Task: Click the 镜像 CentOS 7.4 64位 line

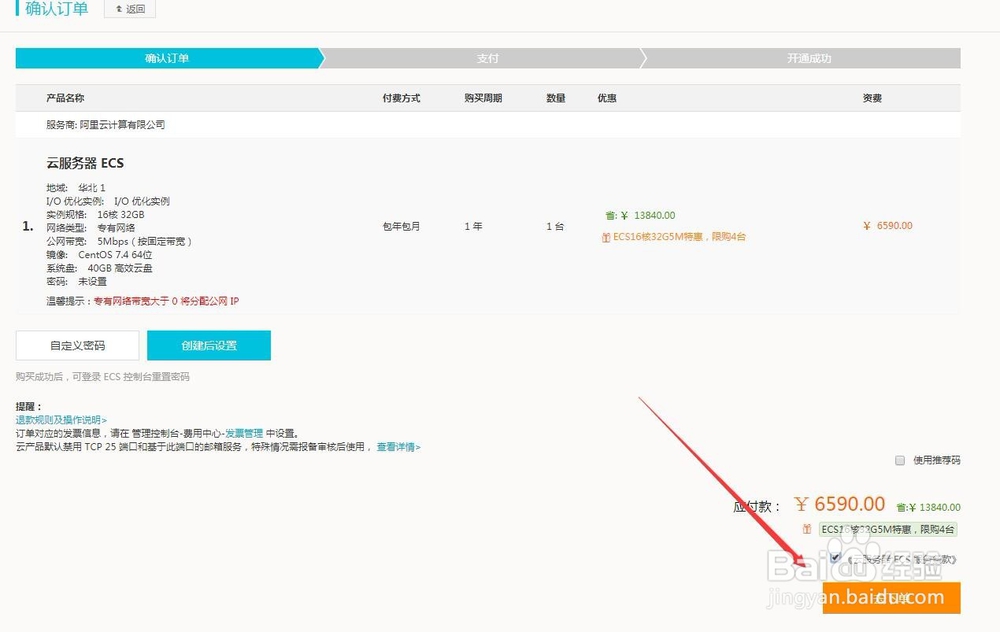Action: pyautogui.click(x=99, y=254)
